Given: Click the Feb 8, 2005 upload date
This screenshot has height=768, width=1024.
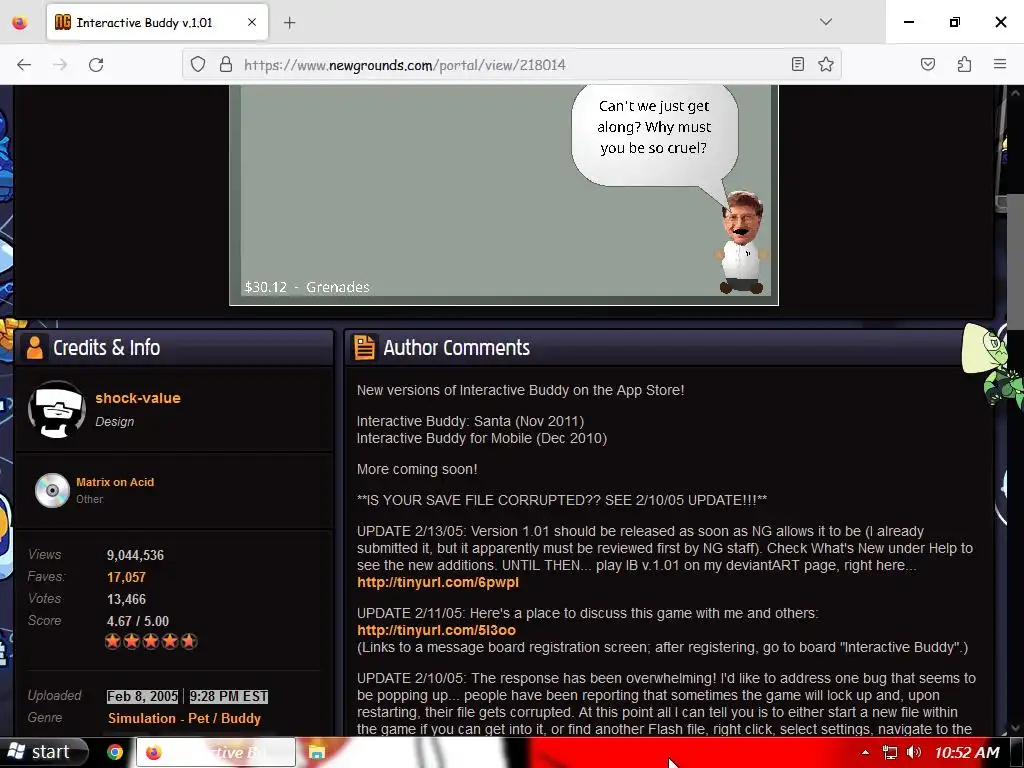Looking at the screenshot, I should point(142,697).
